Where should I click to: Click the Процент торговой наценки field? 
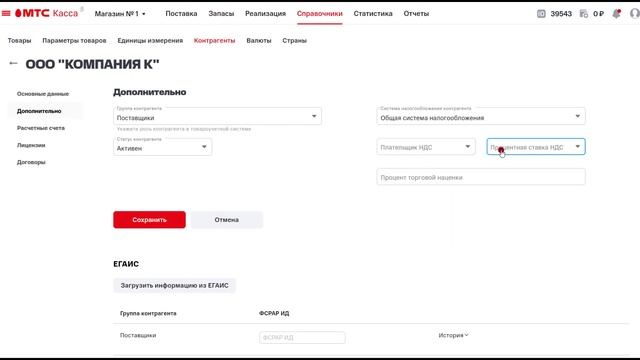[x=481, y=177]
